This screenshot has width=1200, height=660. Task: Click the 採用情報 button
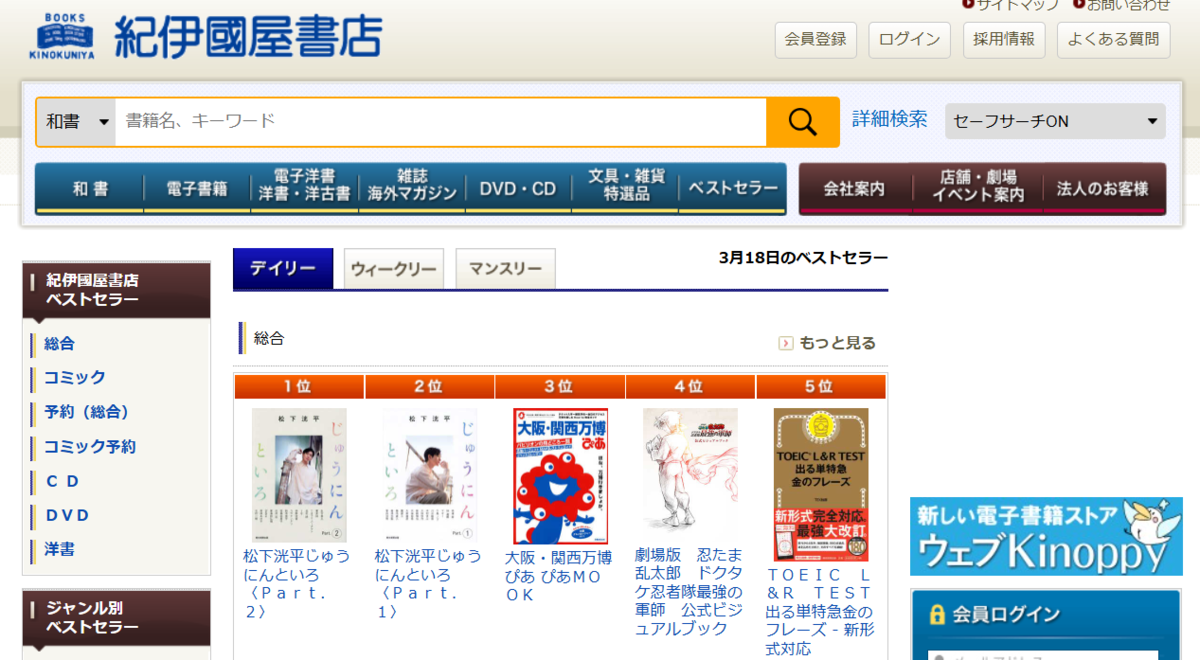(1004, 39)
